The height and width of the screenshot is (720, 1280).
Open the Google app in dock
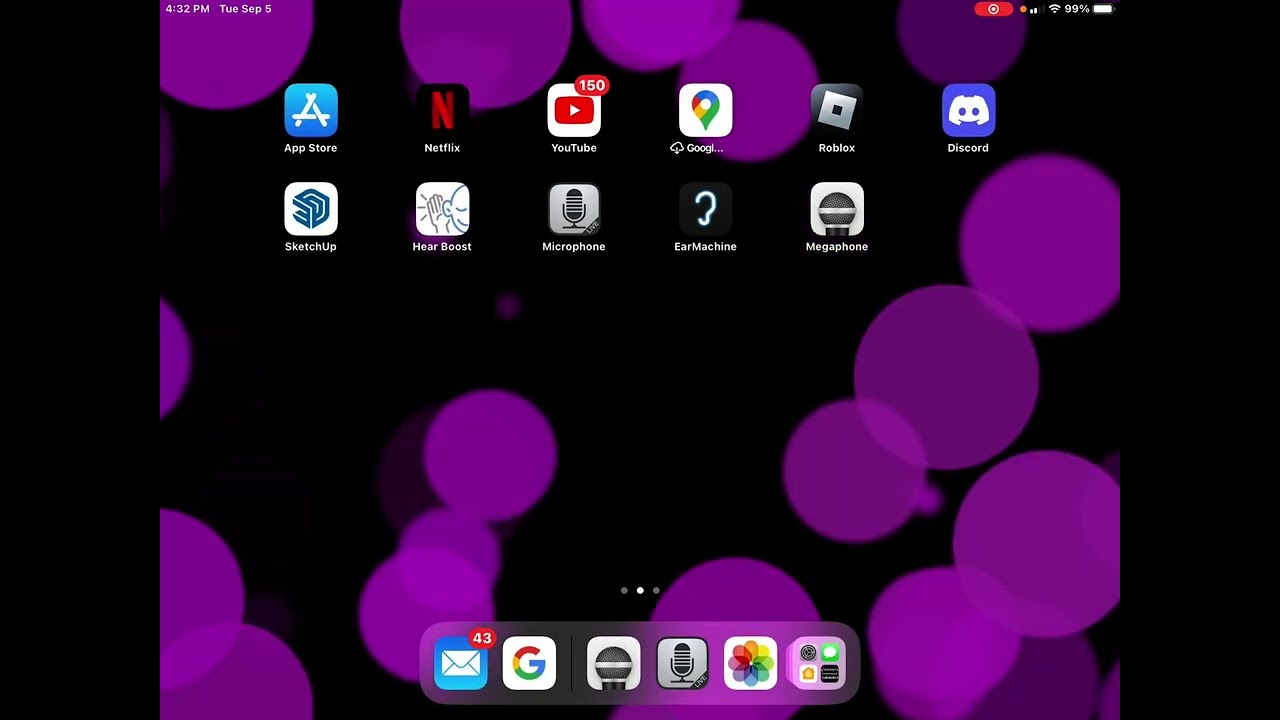pos(529,663)
